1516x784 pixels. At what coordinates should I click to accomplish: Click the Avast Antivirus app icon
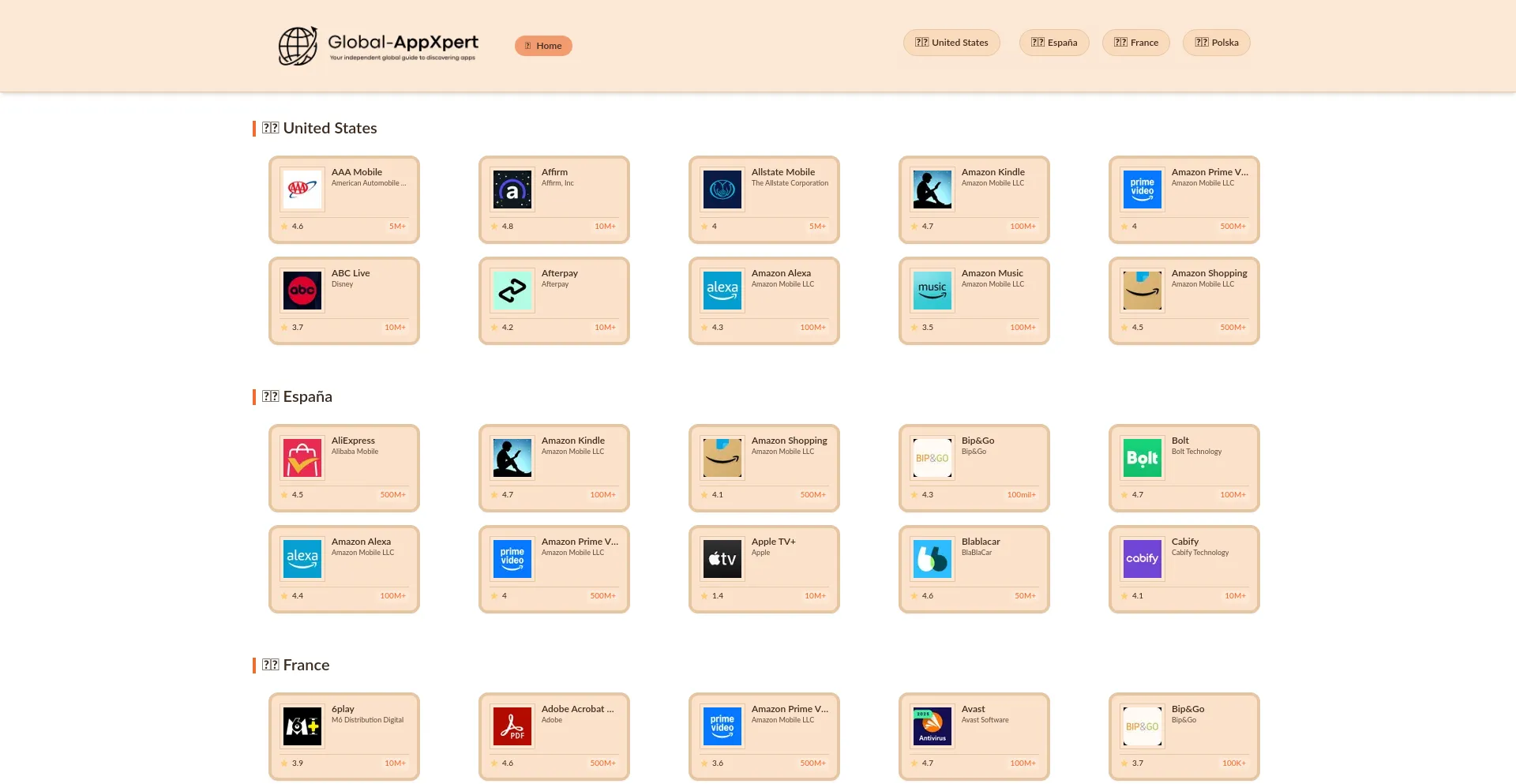(932, 726)
